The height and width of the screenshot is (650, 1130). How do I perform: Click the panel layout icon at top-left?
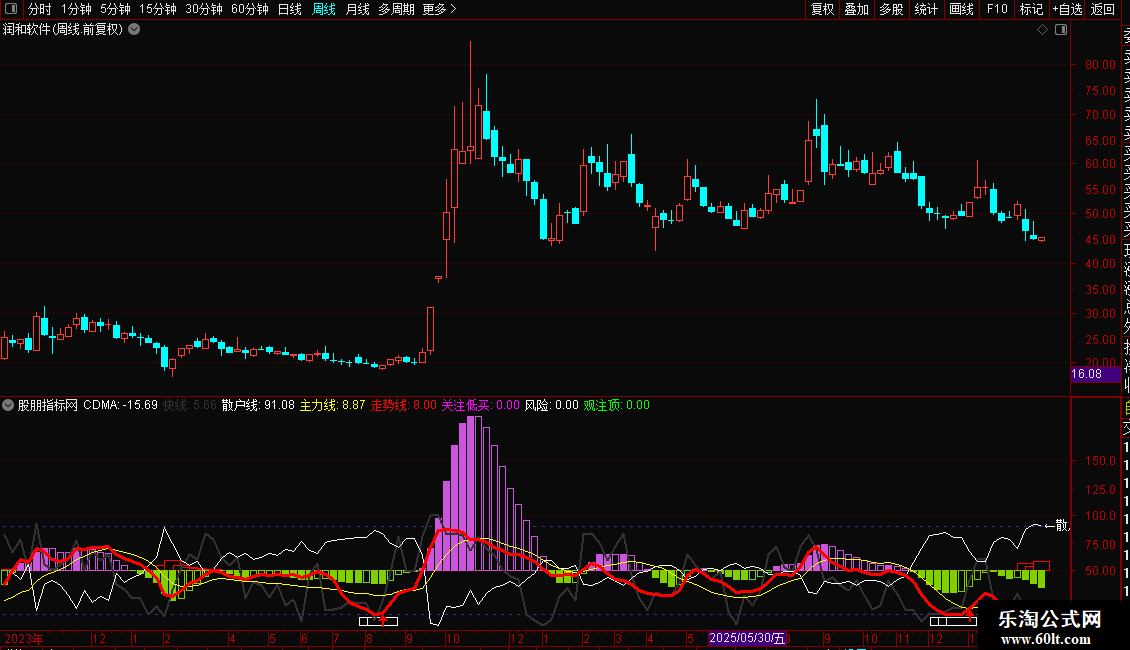pos(11,9)
